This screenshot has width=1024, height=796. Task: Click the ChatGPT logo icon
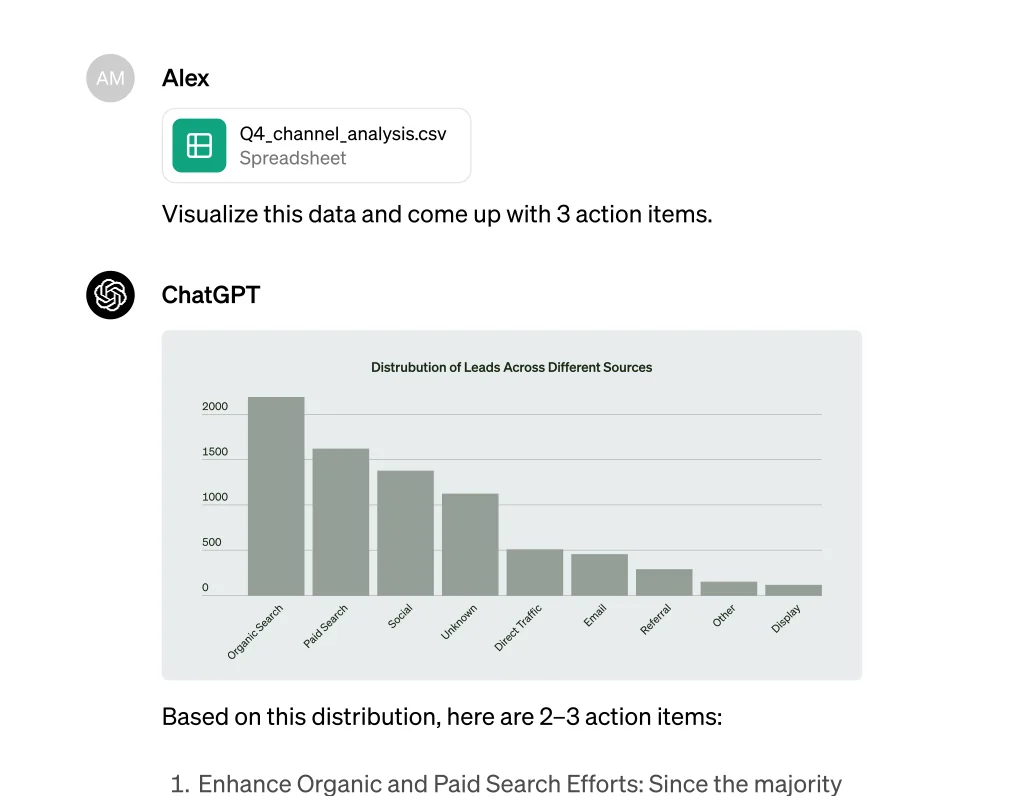(110, 295)
